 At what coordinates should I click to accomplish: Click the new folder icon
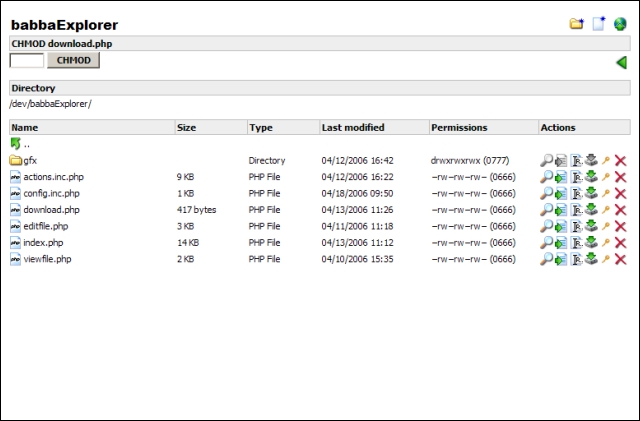click(x=577, y=24)
